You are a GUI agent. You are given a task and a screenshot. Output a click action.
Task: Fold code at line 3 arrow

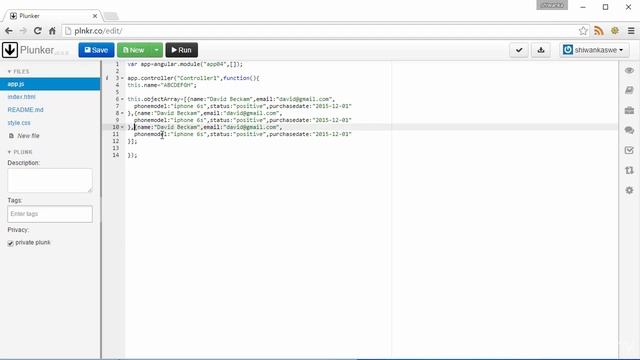(122, 78)
